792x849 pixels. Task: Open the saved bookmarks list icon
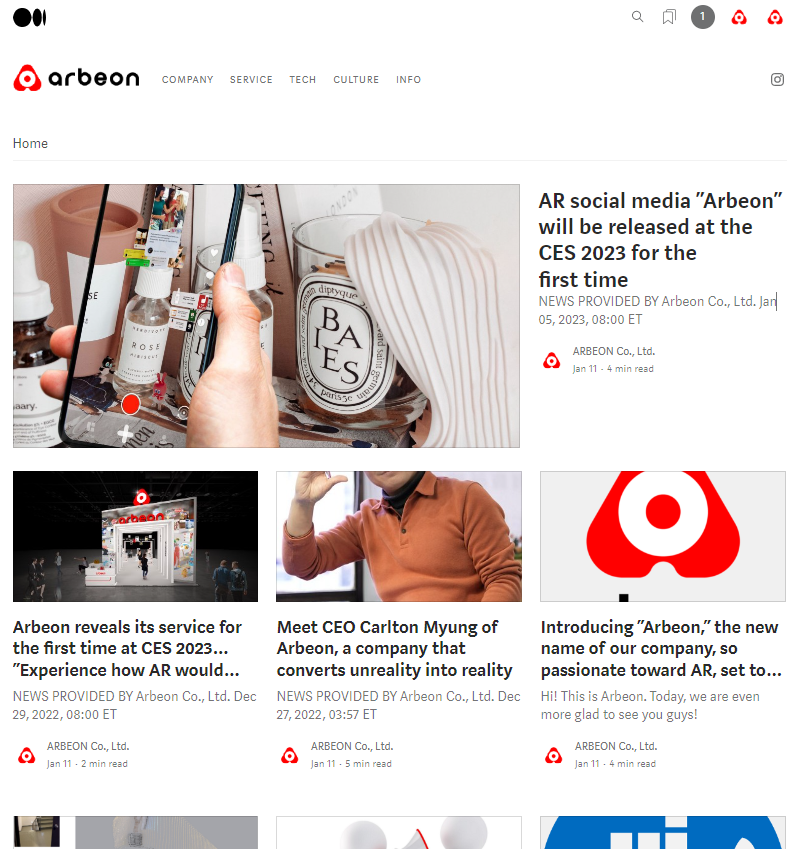tap(669, 17)
